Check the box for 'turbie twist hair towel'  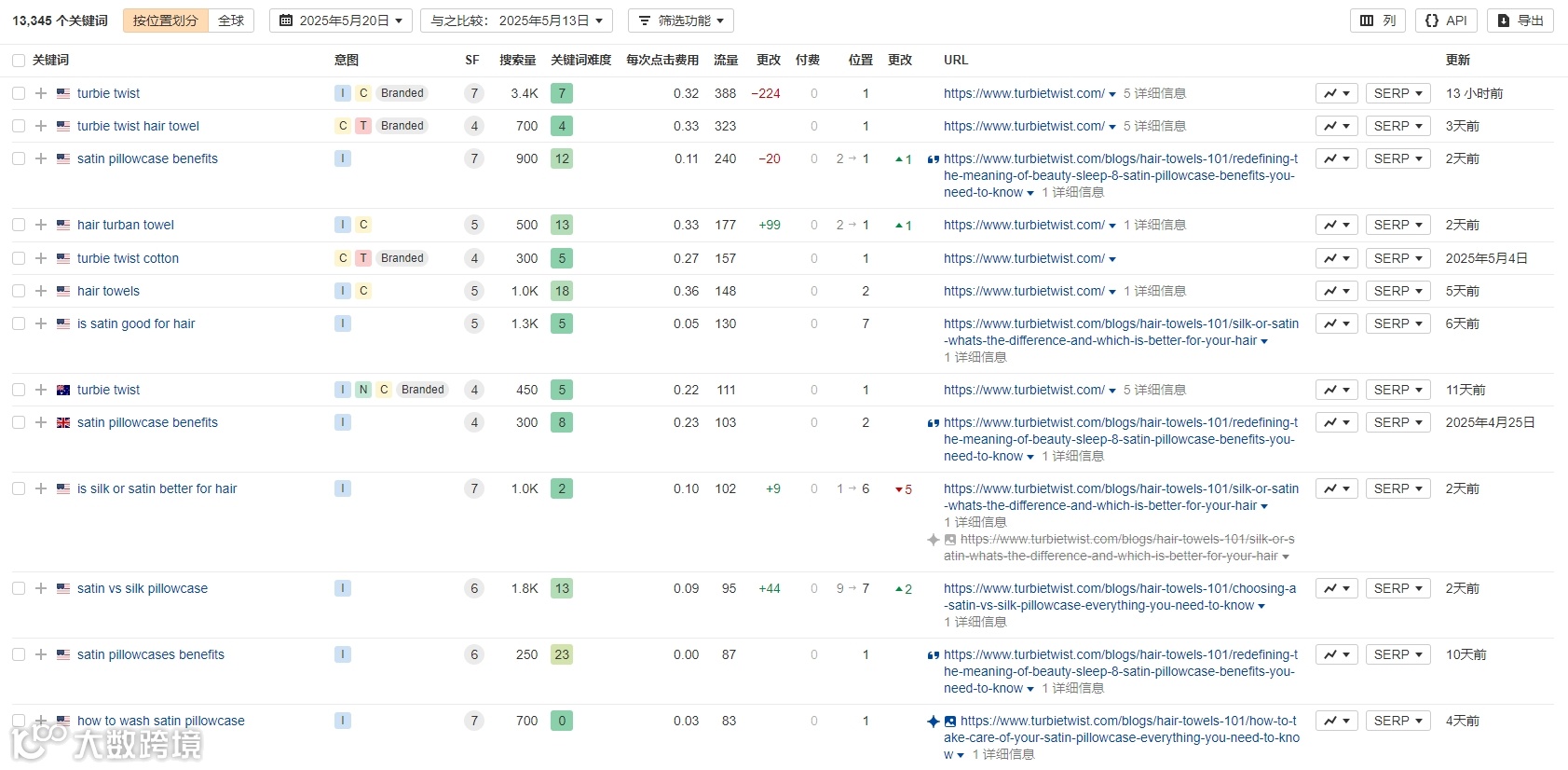(19, 126)
